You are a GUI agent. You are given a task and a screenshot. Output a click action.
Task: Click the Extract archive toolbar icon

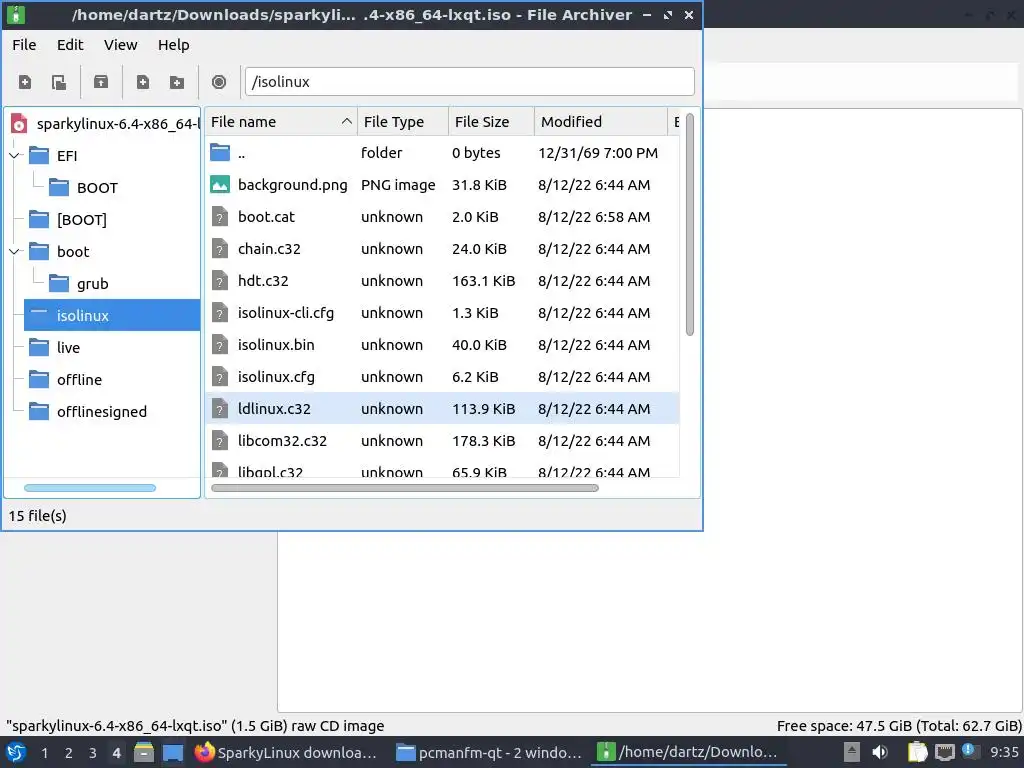click(x=101, y=82)
